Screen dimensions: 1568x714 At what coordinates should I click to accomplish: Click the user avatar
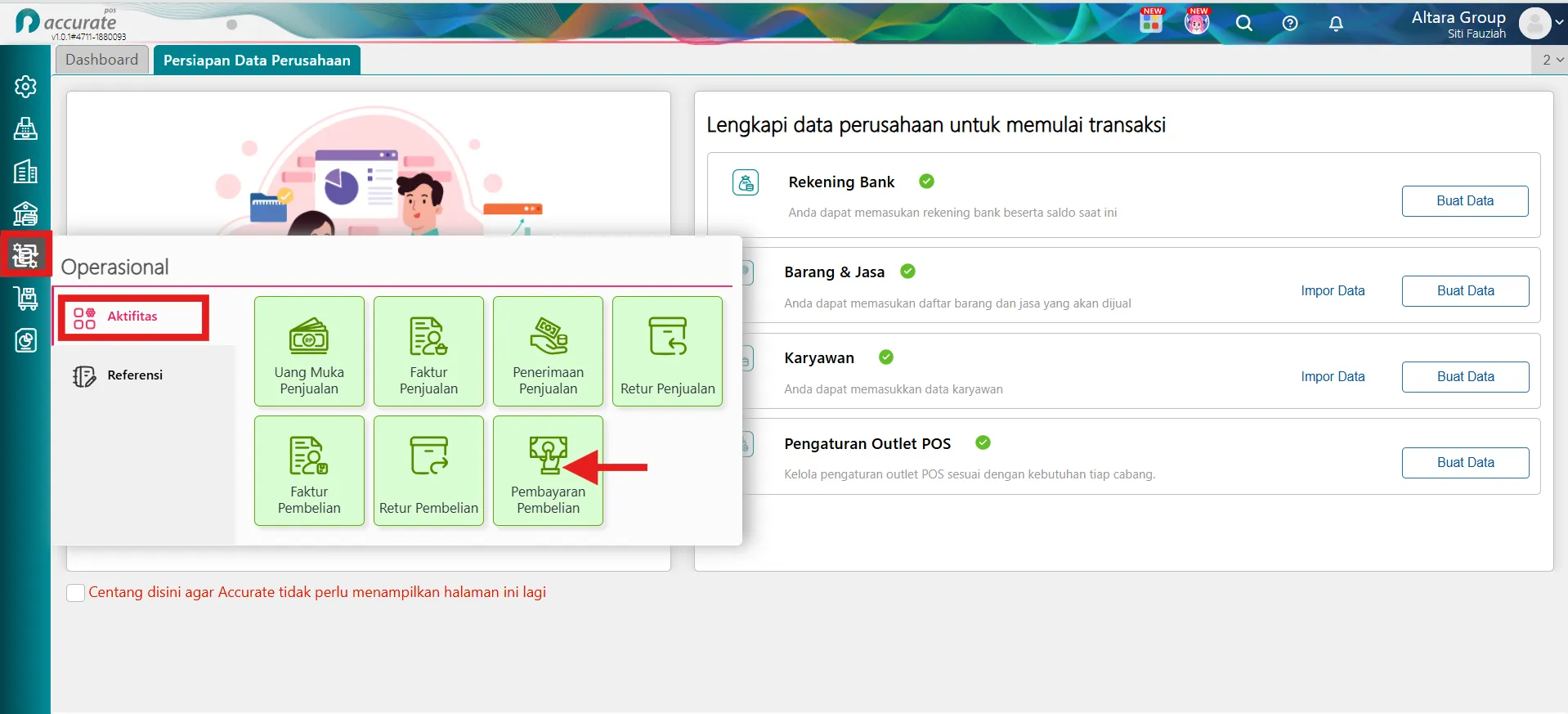point(1534,24)
